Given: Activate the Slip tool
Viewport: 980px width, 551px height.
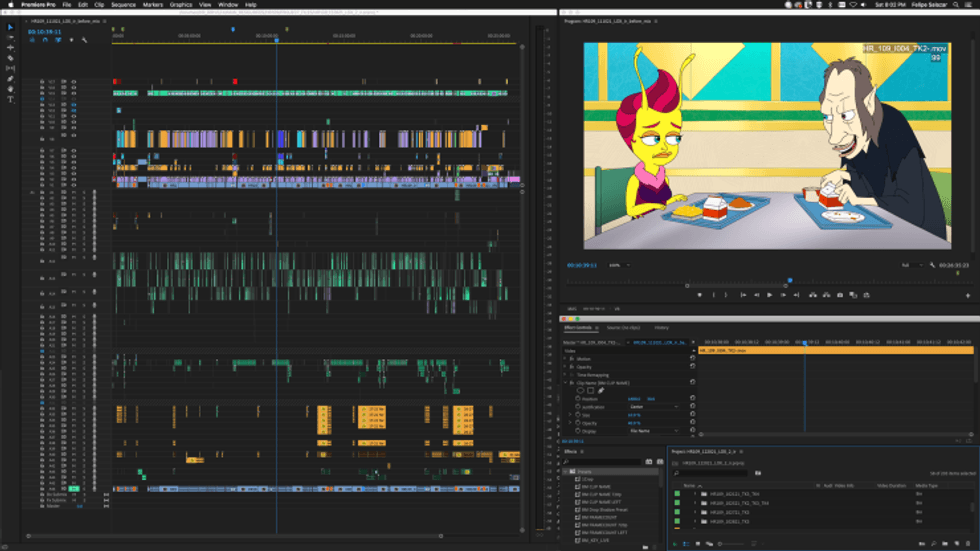Looking at the screenshot, I should (x=10, y=68).
